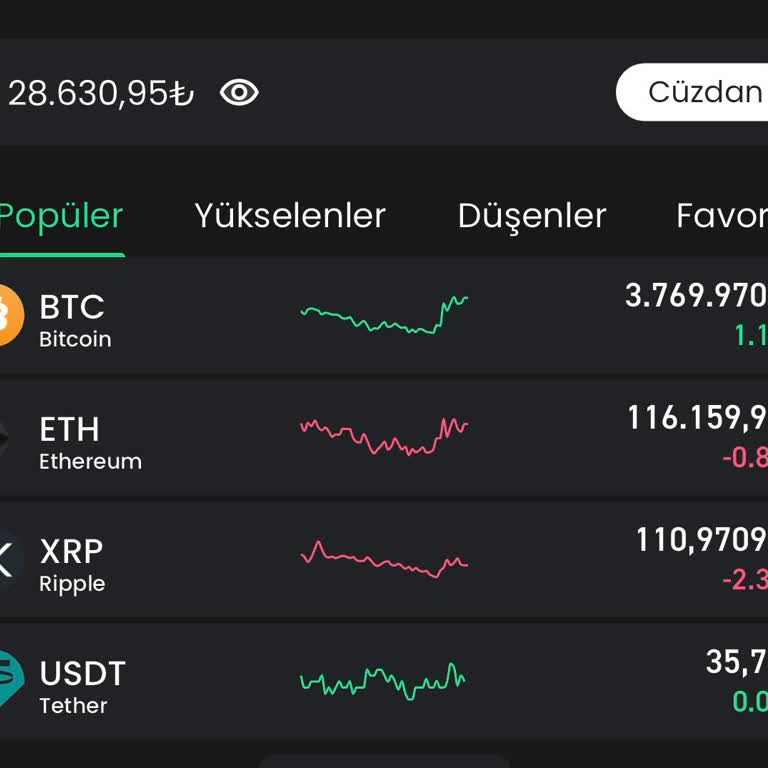Switch to the Düşenler tab
Screen dimensions: 768x768
[532, 216]
